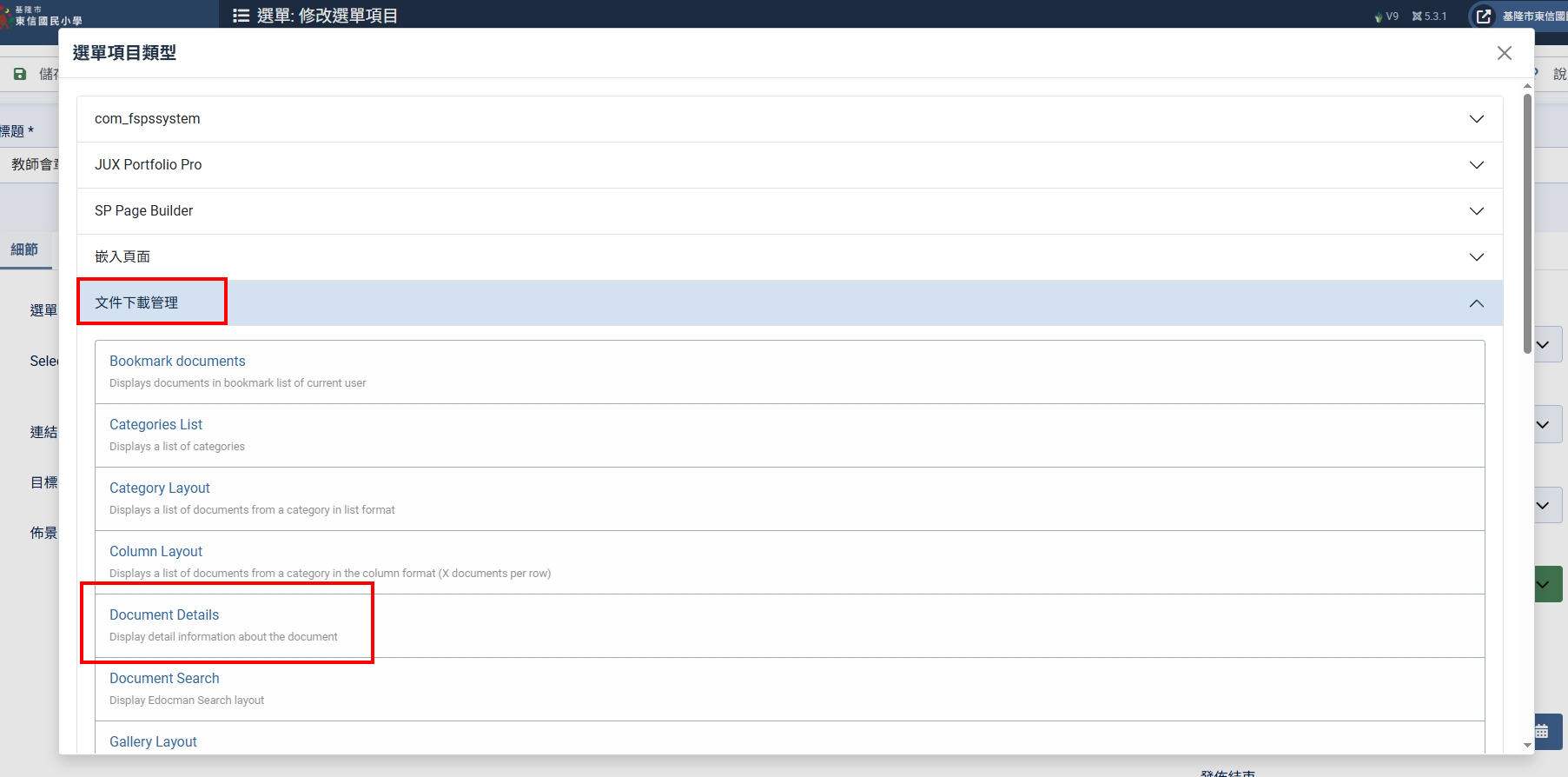Screen dimensions: 1568x777
Task: Click the scroll down arrow of the dialog scrollbar
Action: click(1527, 746)
